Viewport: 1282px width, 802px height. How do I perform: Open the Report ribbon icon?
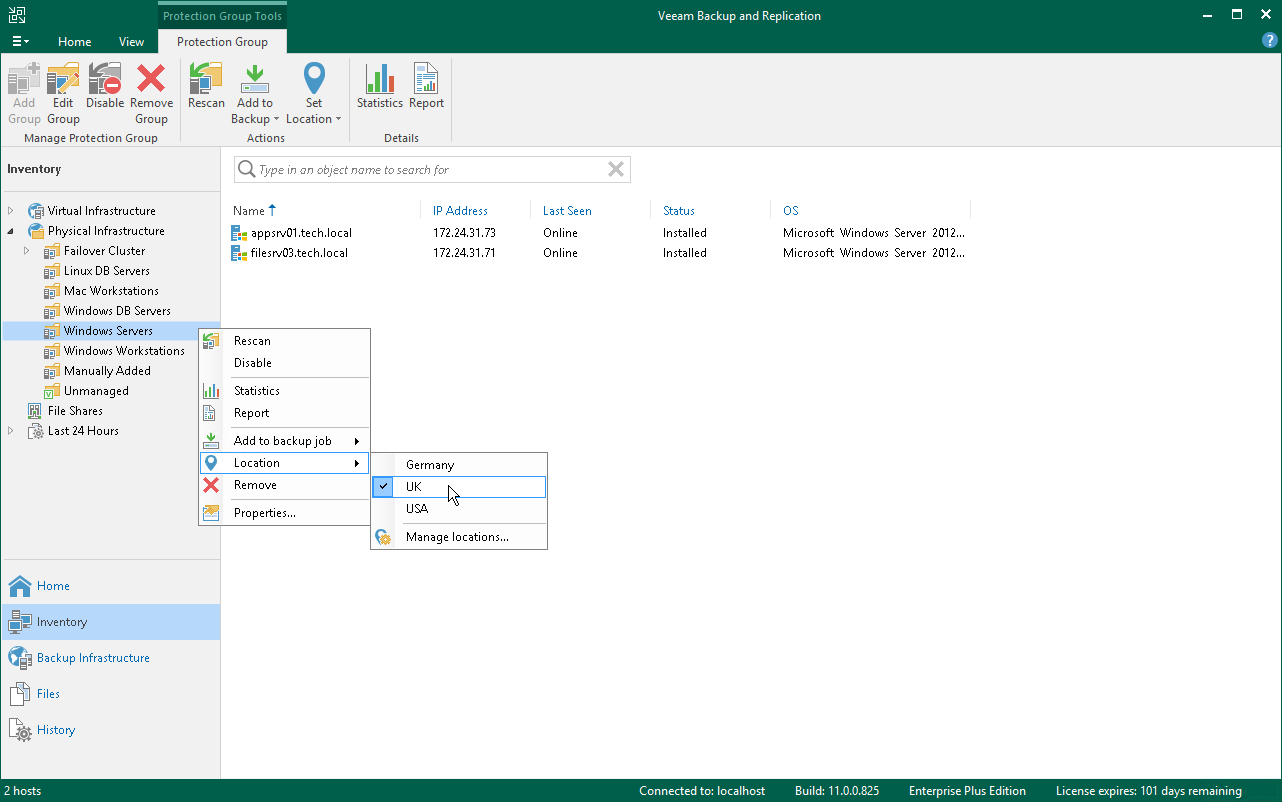click(426, 79)
